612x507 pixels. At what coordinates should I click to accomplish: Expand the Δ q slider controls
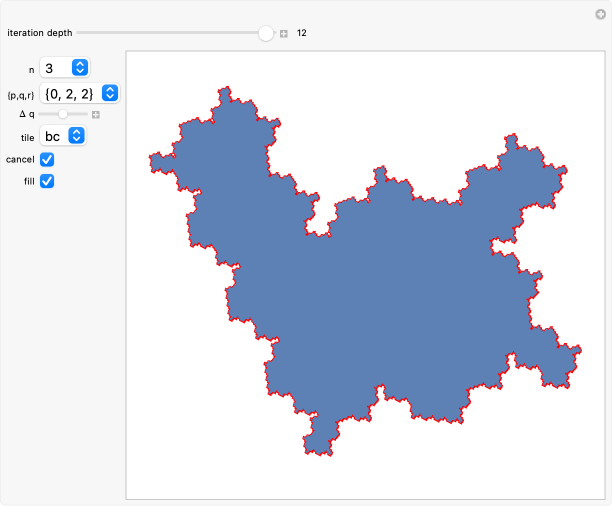(x=96, y=115)
